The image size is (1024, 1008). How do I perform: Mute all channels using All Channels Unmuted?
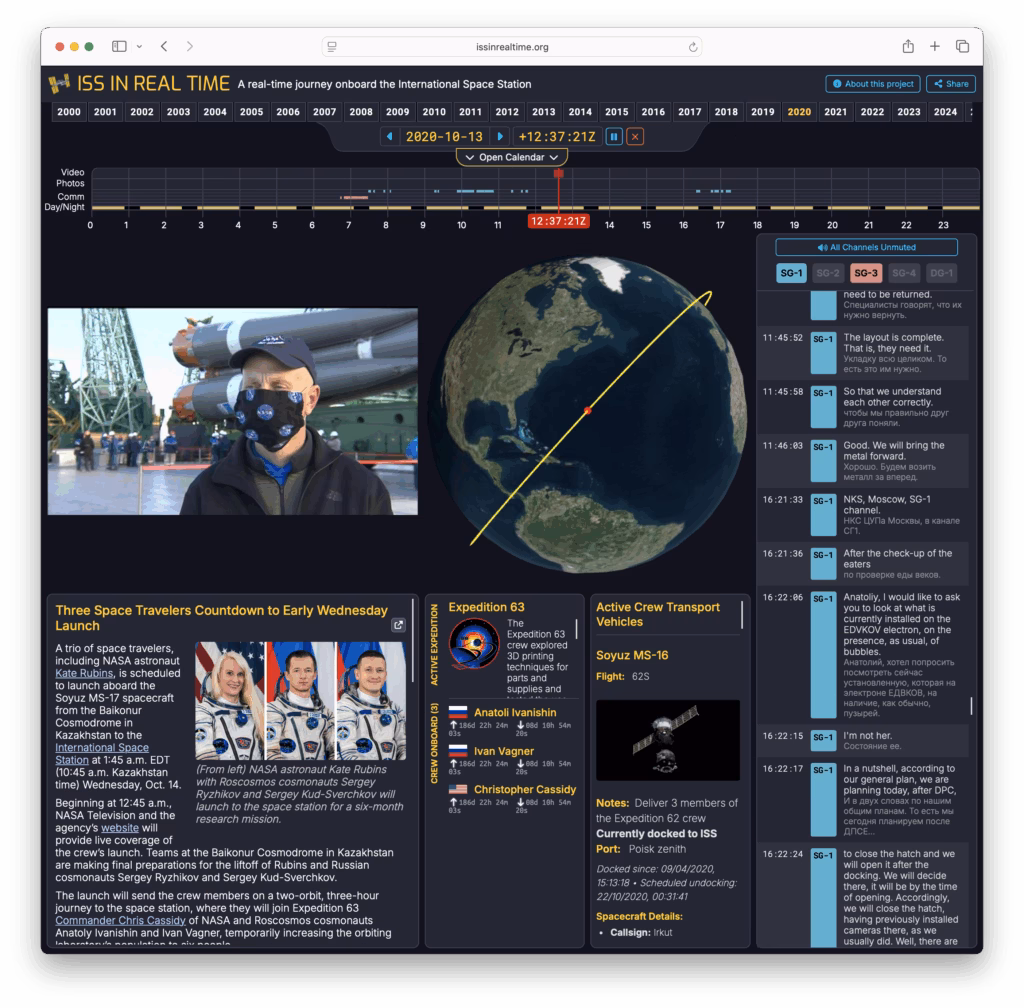click(x=866, y=247)
